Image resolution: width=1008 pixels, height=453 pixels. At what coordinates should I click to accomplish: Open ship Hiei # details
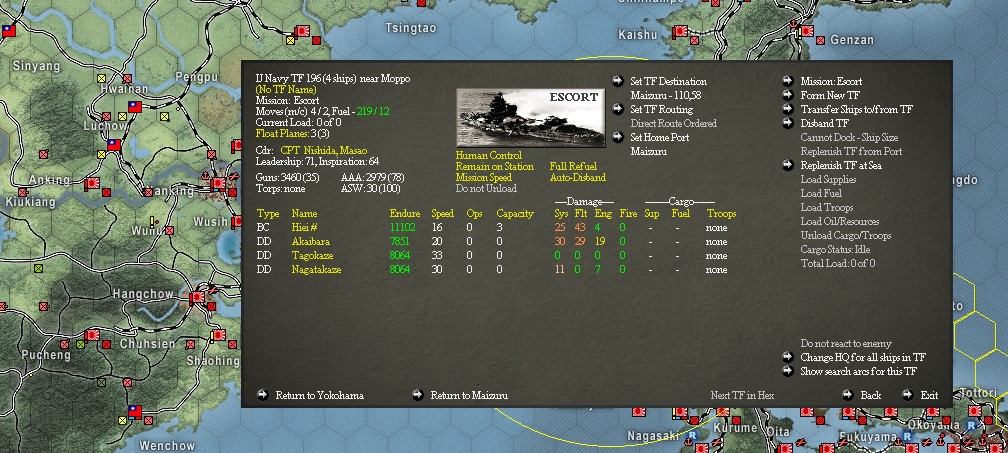tap(305, 227)
